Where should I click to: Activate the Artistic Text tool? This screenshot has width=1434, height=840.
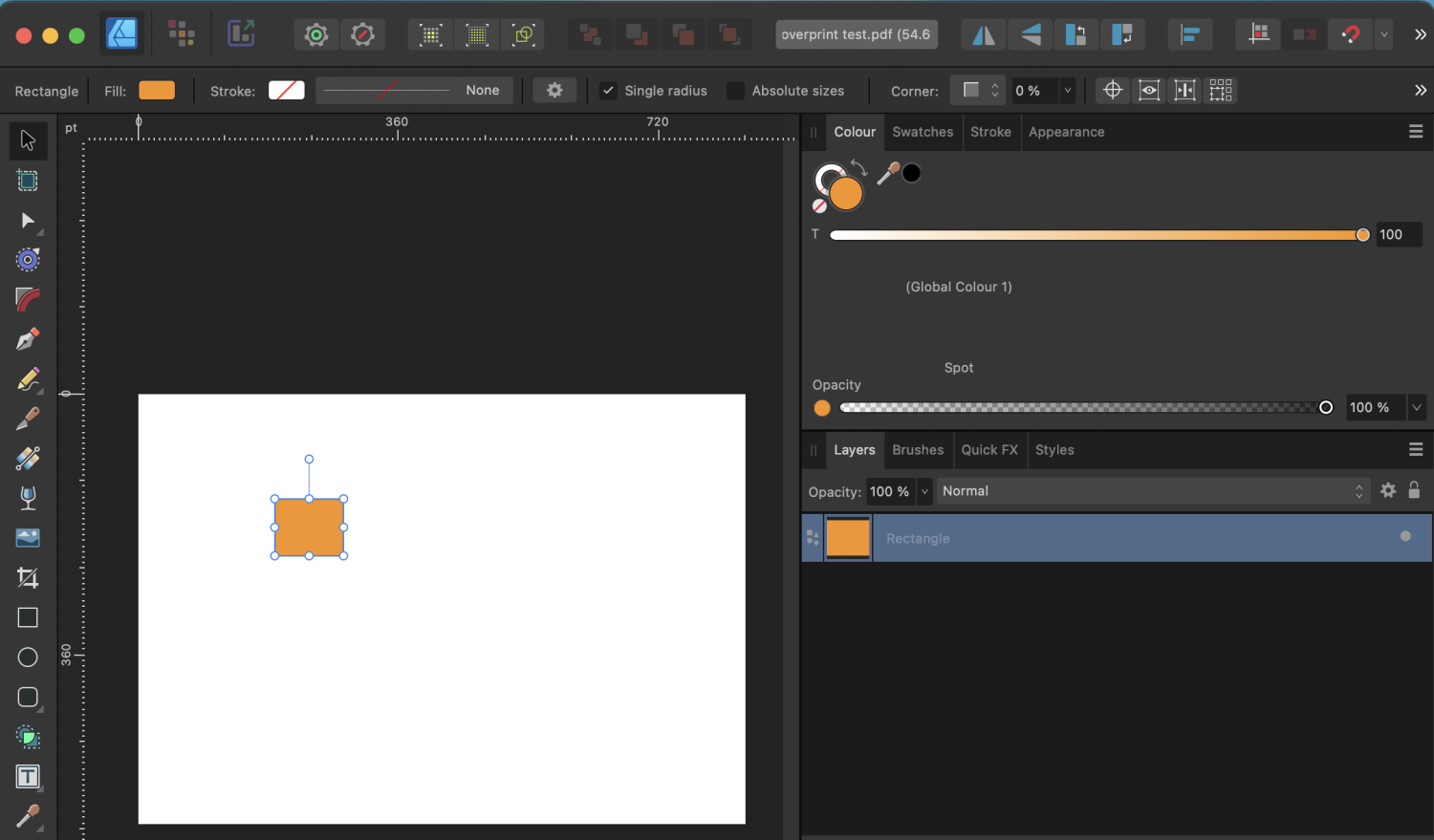28,777
